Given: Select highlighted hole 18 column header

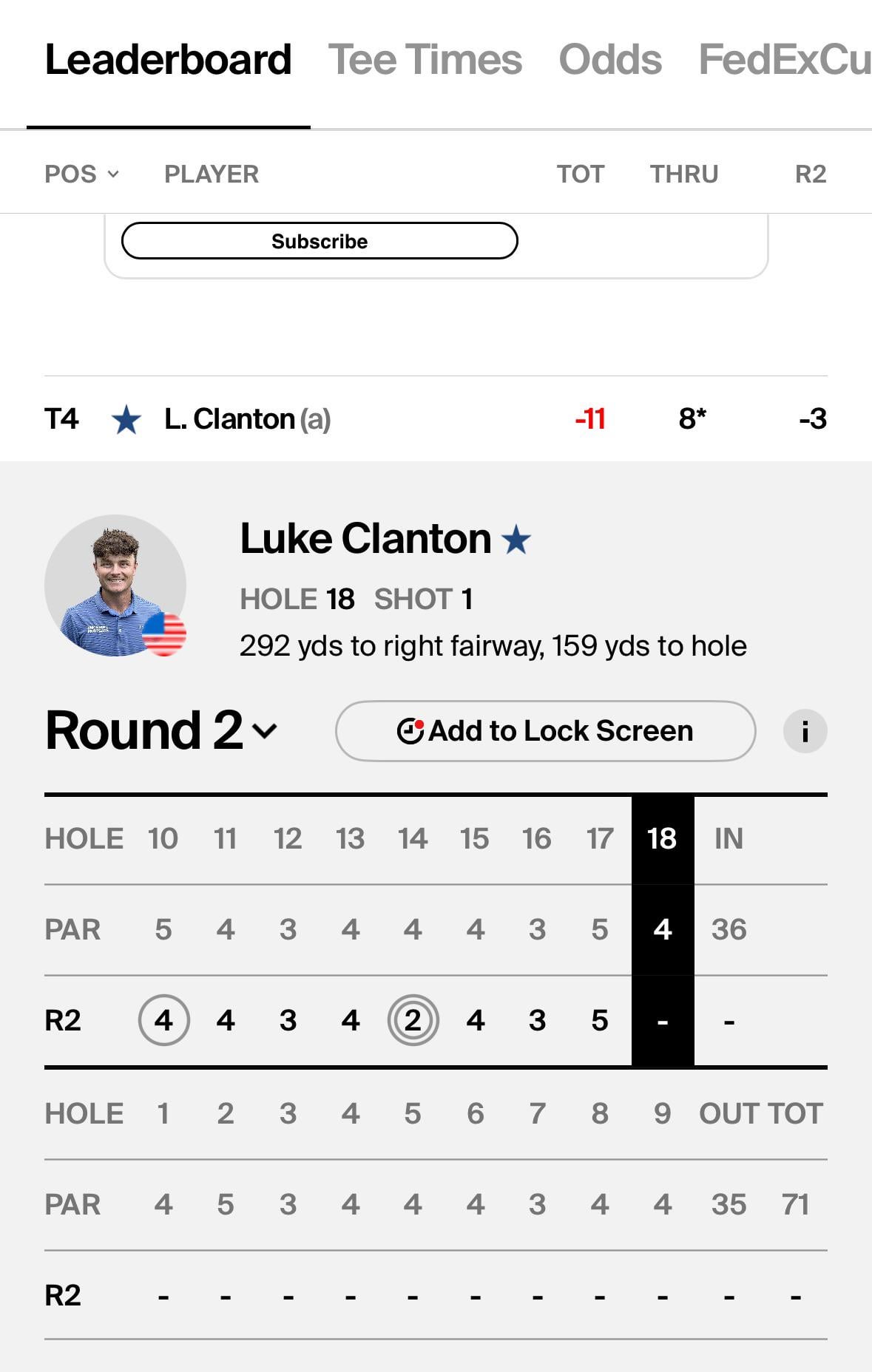Looking at the screenshot, I should (662, 839).
